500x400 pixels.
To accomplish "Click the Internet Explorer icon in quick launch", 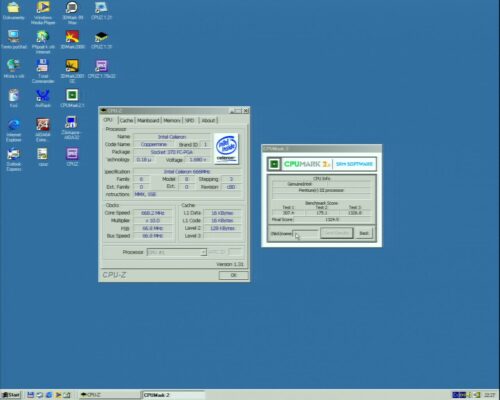I will pyautogui.click(x=49, y=395).
